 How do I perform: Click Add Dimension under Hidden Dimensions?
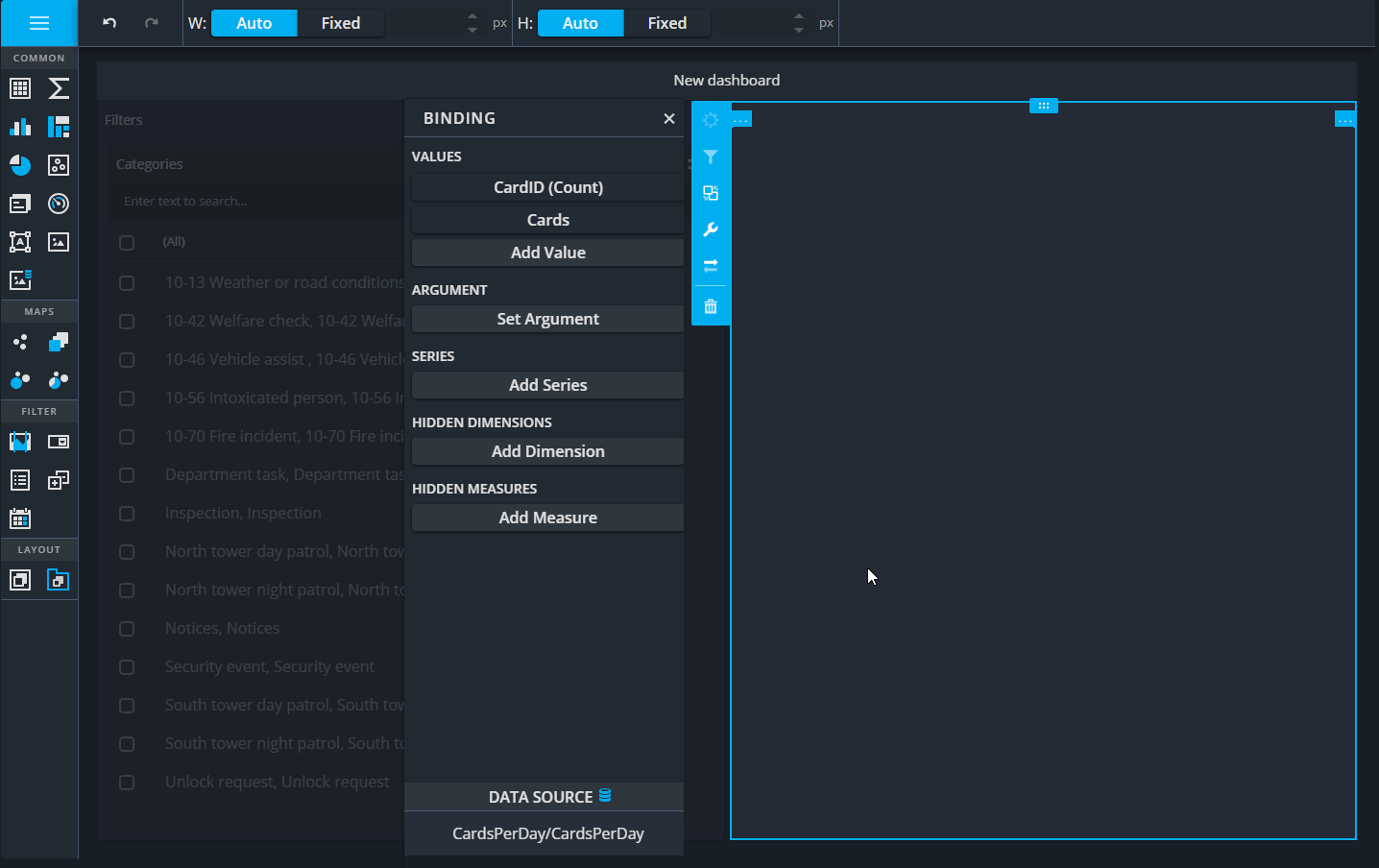point(547,451)
